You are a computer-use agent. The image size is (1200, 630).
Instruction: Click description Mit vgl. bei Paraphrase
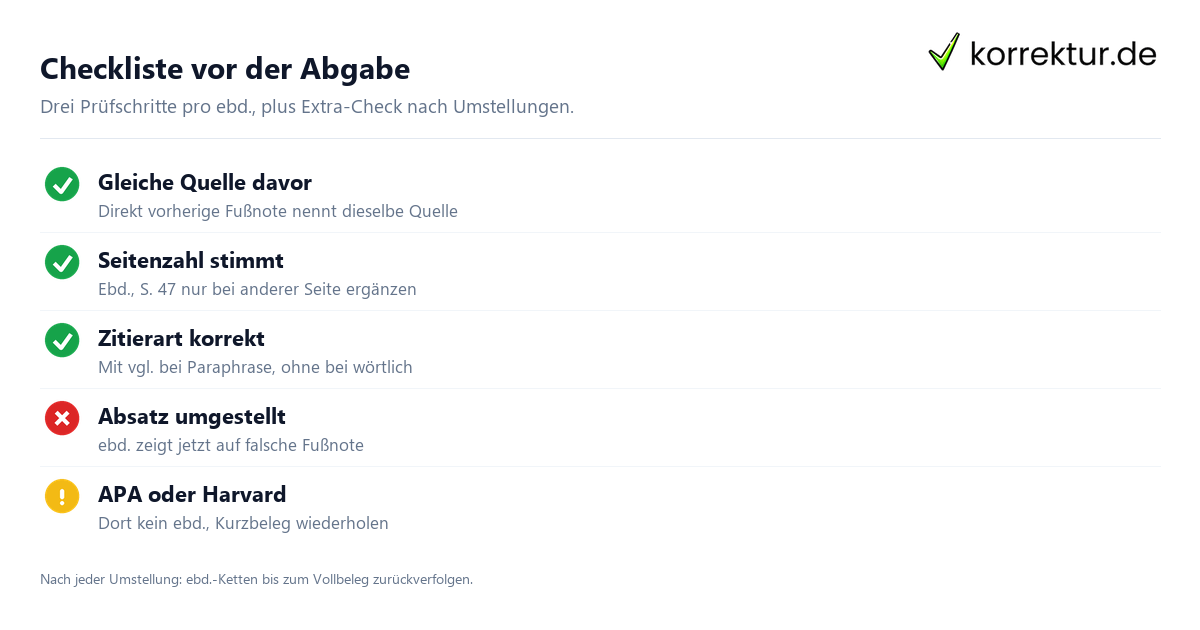coord(255,368)
